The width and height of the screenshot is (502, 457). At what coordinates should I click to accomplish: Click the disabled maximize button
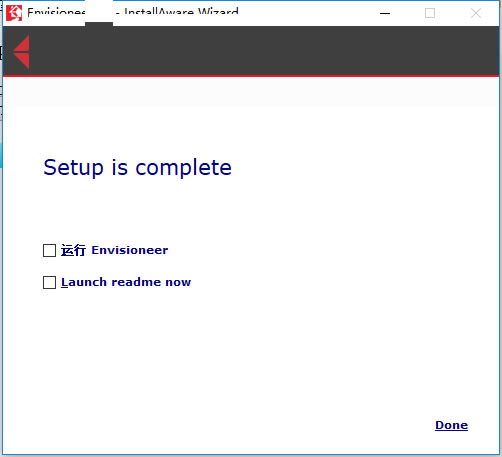tap(430, 13)
